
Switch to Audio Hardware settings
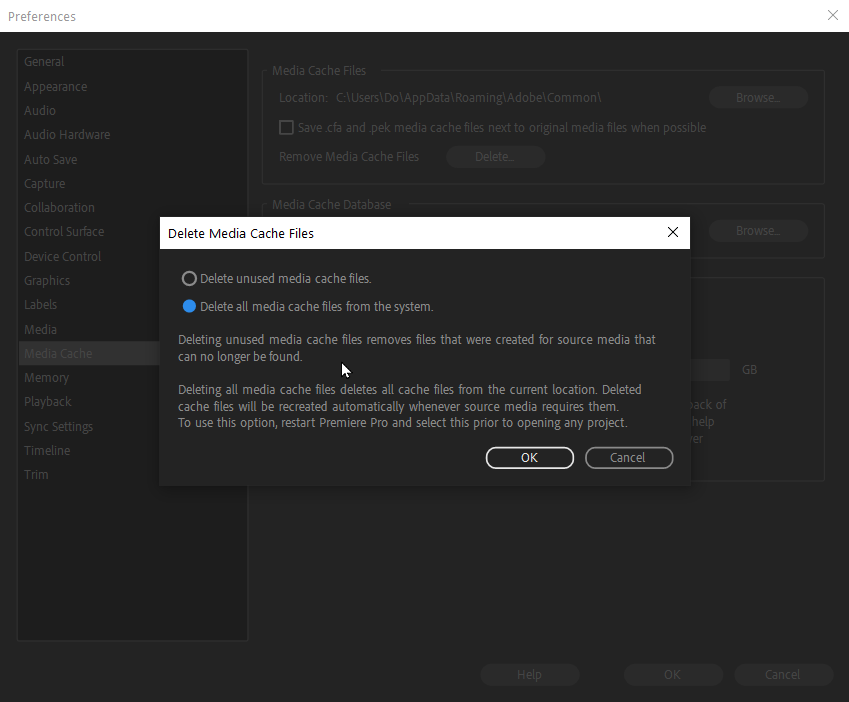pos(67,134)
